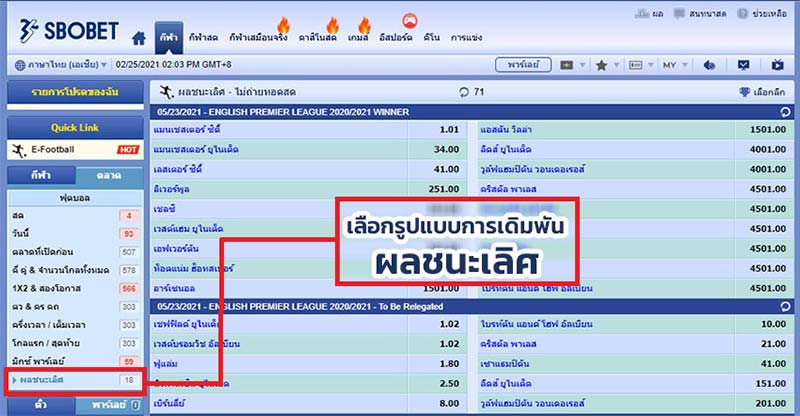Refresh odds with the 71 countdown icon
This screenshot has height=416, width=800.
464,92
